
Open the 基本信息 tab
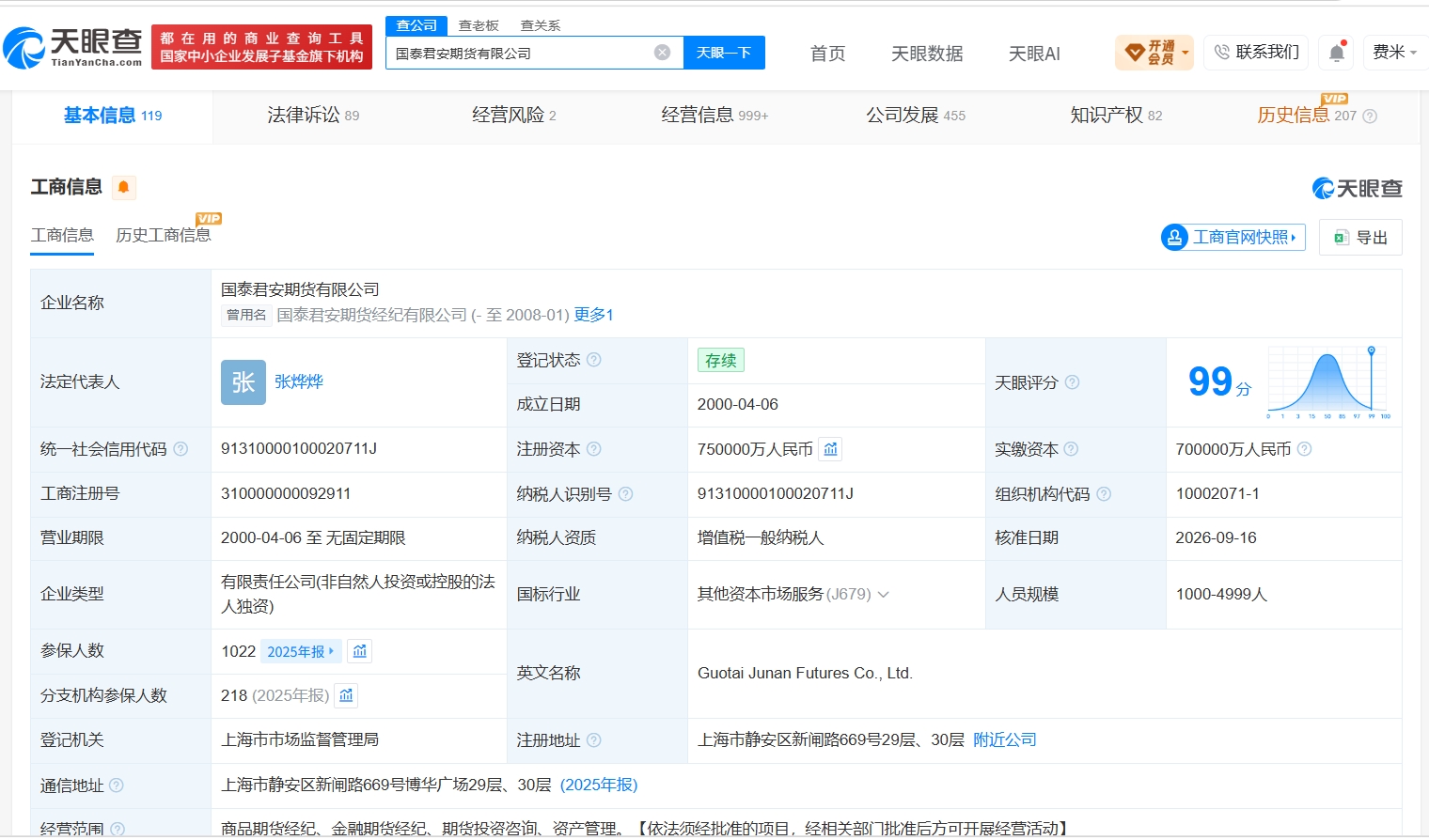[113, 116]
